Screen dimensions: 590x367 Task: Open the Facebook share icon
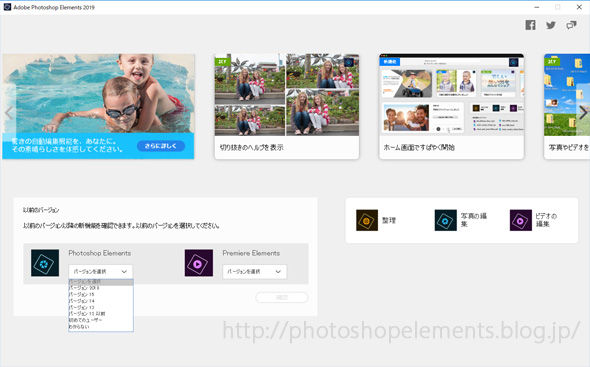pos(531,25)
